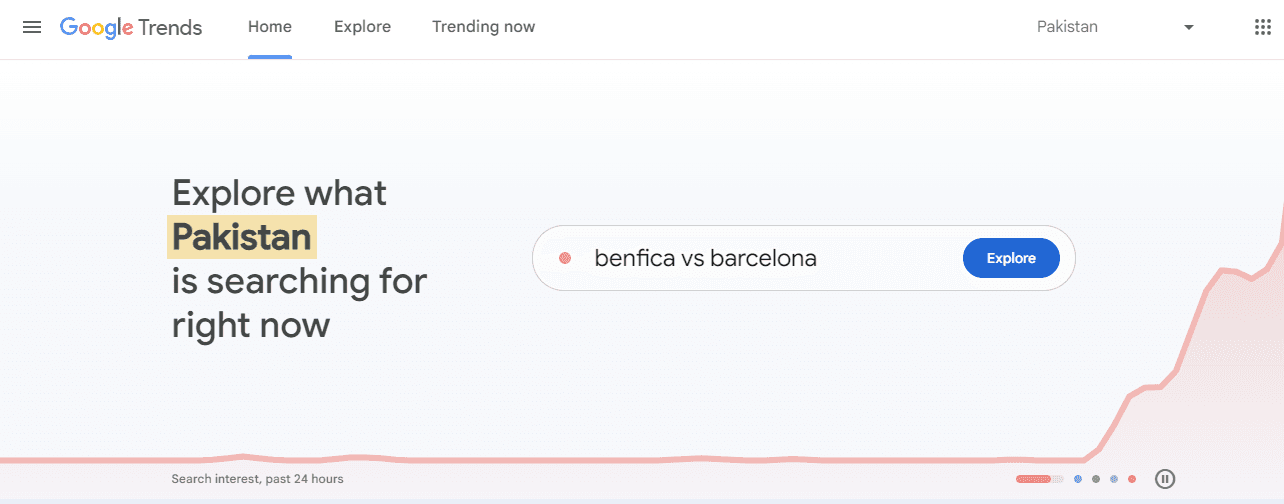This screenshot has height=504, width=1284.
Task: Jump to the last red carousel dot
Action: coord(1132,479)
